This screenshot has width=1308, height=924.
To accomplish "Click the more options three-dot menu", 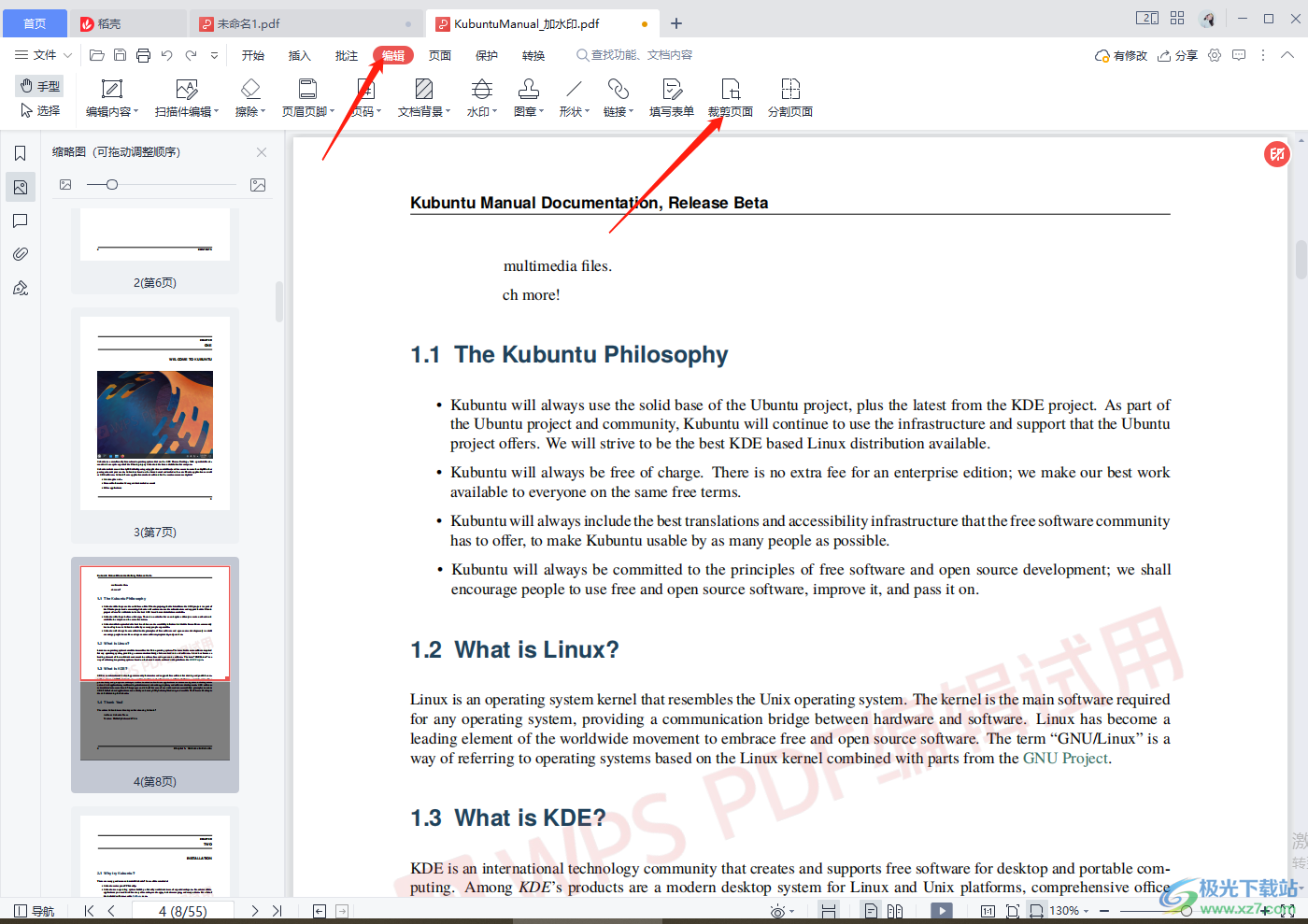I will pos(1263,55).
